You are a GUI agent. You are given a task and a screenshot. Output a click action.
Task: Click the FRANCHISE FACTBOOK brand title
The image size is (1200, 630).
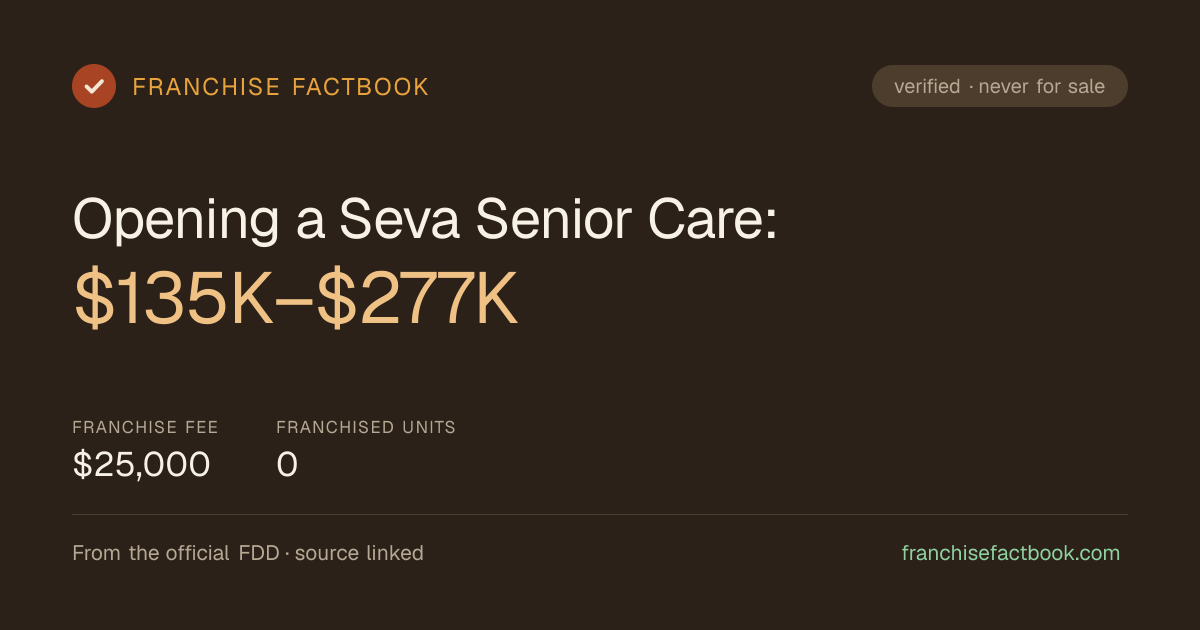pos(281,87)
